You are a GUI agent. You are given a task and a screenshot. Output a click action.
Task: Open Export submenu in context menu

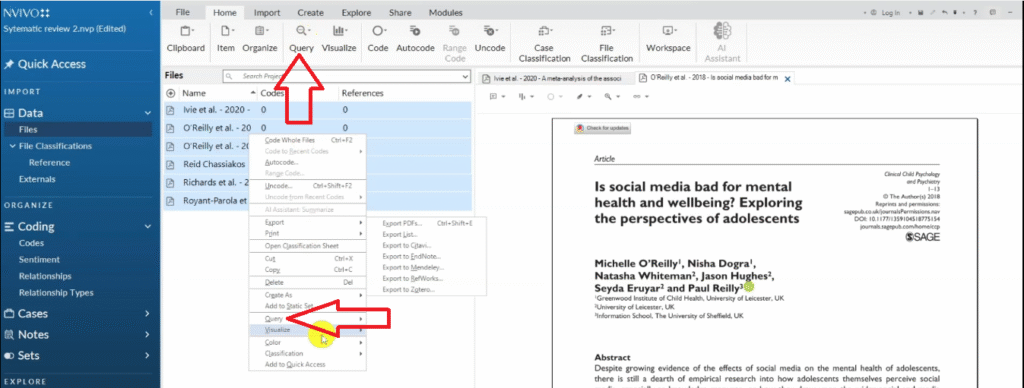point(308,222)
